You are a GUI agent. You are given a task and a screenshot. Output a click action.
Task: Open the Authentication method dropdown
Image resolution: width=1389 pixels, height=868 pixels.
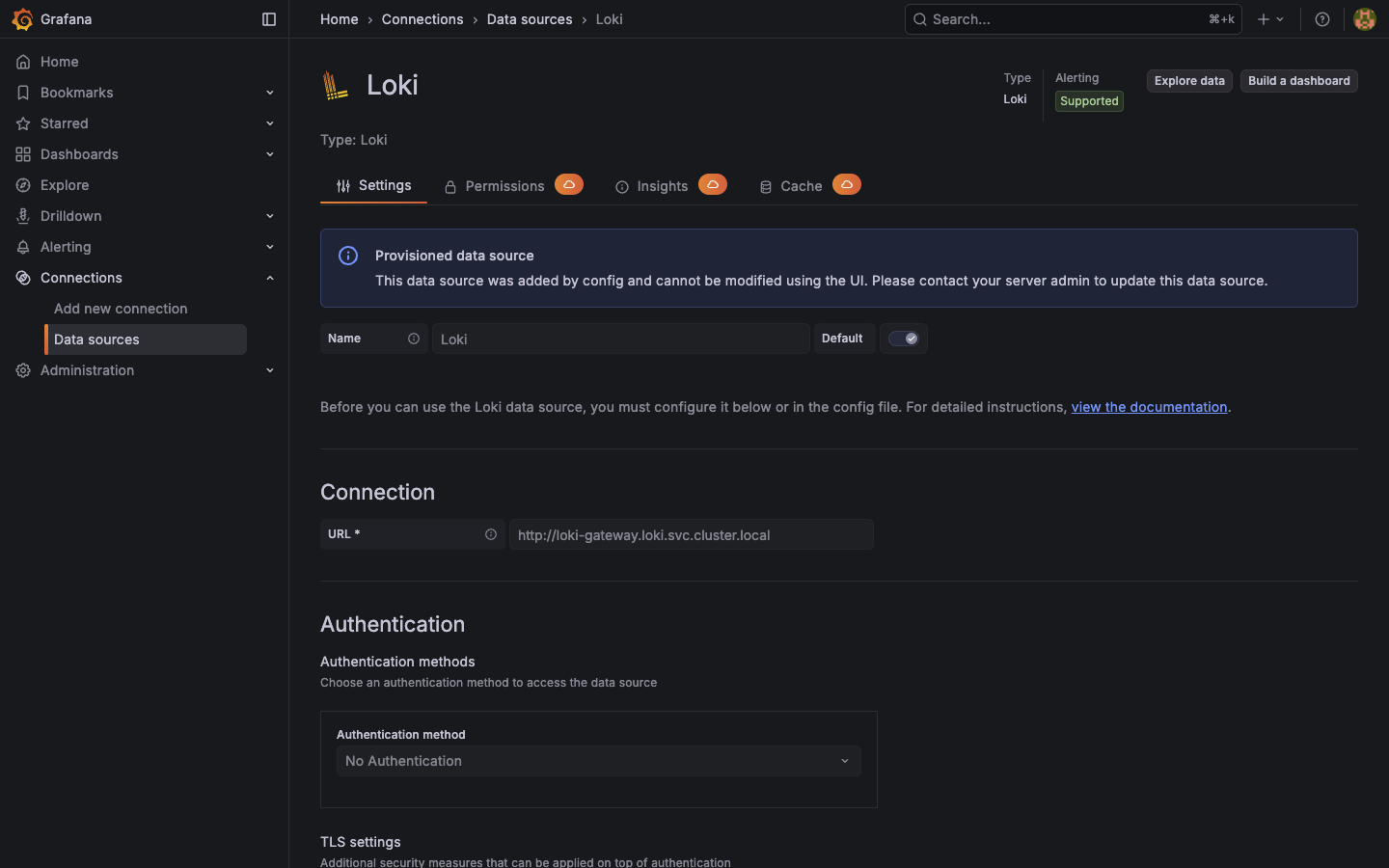click(x=598, y=761)
